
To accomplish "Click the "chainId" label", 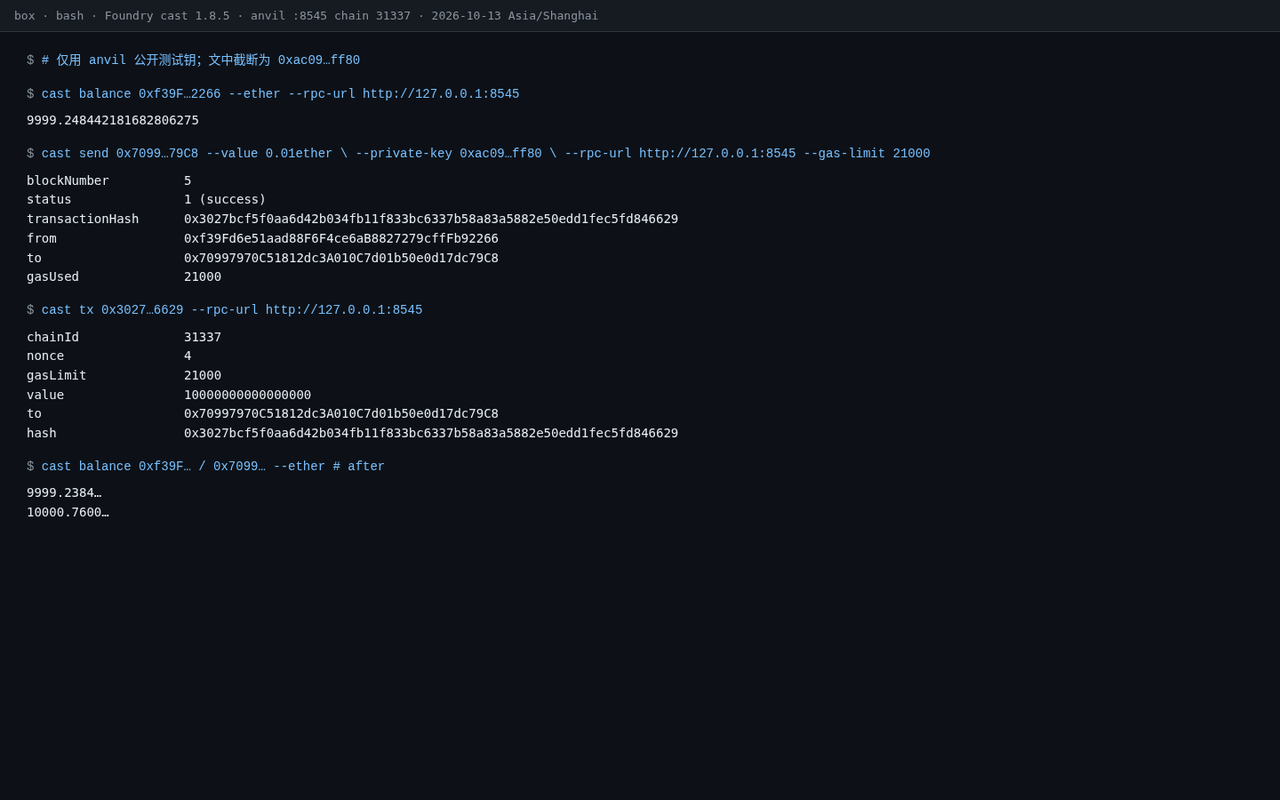I will [x=53, y=337].
